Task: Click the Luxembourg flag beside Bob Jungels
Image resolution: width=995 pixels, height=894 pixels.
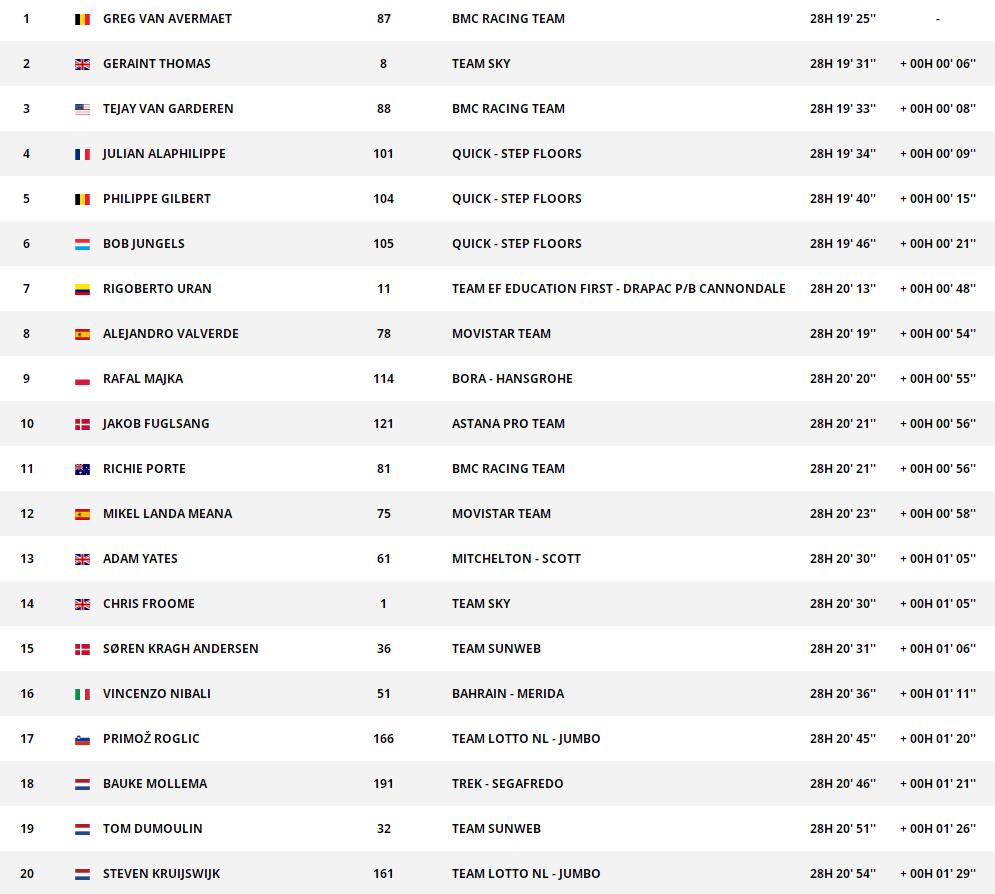Action: (82, 244)
